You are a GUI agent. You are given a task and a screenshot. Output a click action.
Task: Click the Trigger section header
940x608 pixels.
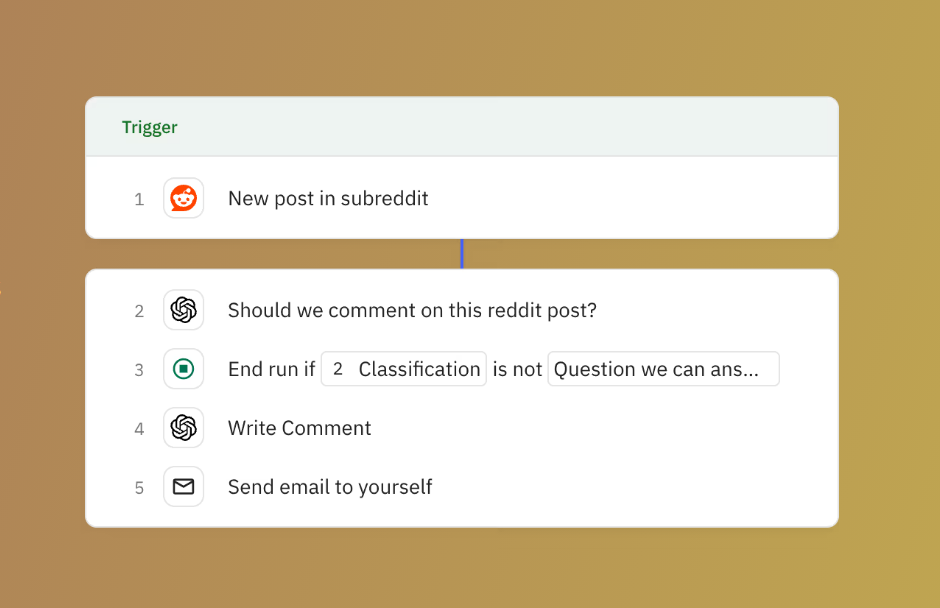150,127
